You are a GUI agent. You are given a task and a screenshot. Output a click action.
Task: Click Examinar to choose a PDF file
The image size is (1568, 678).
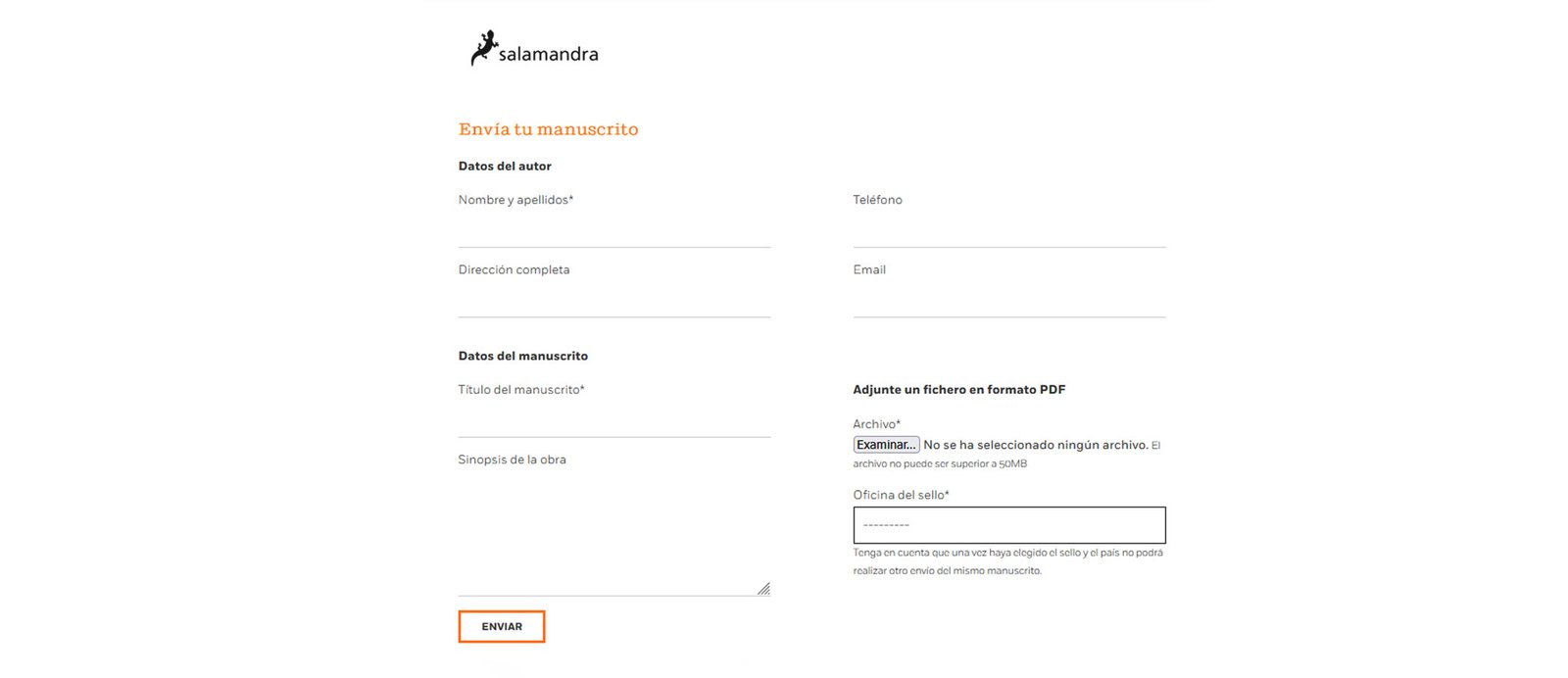coord(885,444)
